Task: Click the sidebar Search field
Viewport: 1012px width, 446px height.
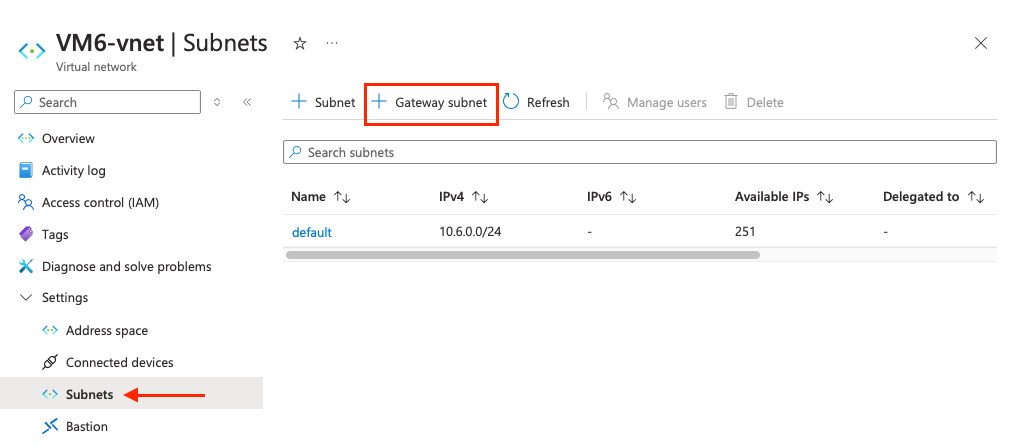Action: pyautogui.click(x=108, y=102)
